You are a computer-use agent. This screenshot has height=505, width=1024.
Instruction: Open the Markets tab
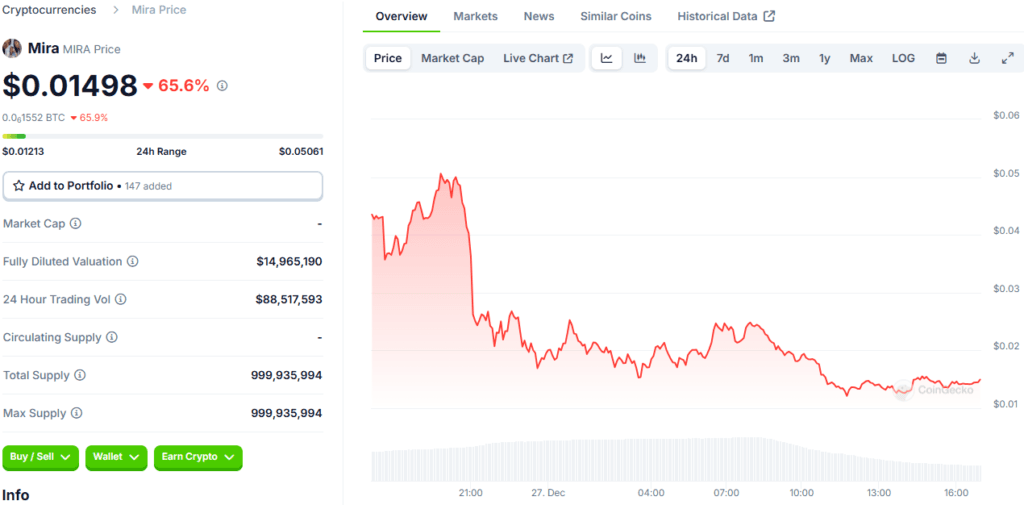click(475, 16)
